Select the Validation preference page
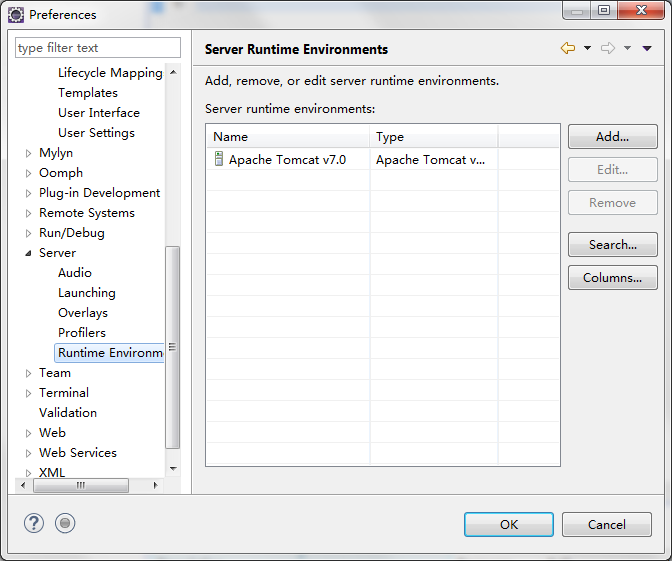Screen dimensions: 672x561 click(68, 413)
